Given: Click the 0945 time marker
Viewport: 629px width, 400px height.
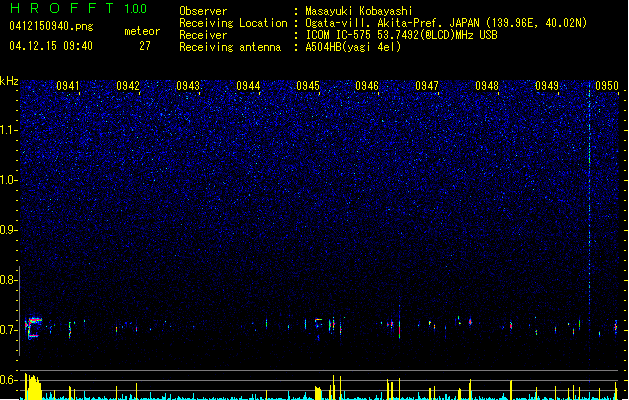Looking at the screenshot, I should [x=308, y=86].
